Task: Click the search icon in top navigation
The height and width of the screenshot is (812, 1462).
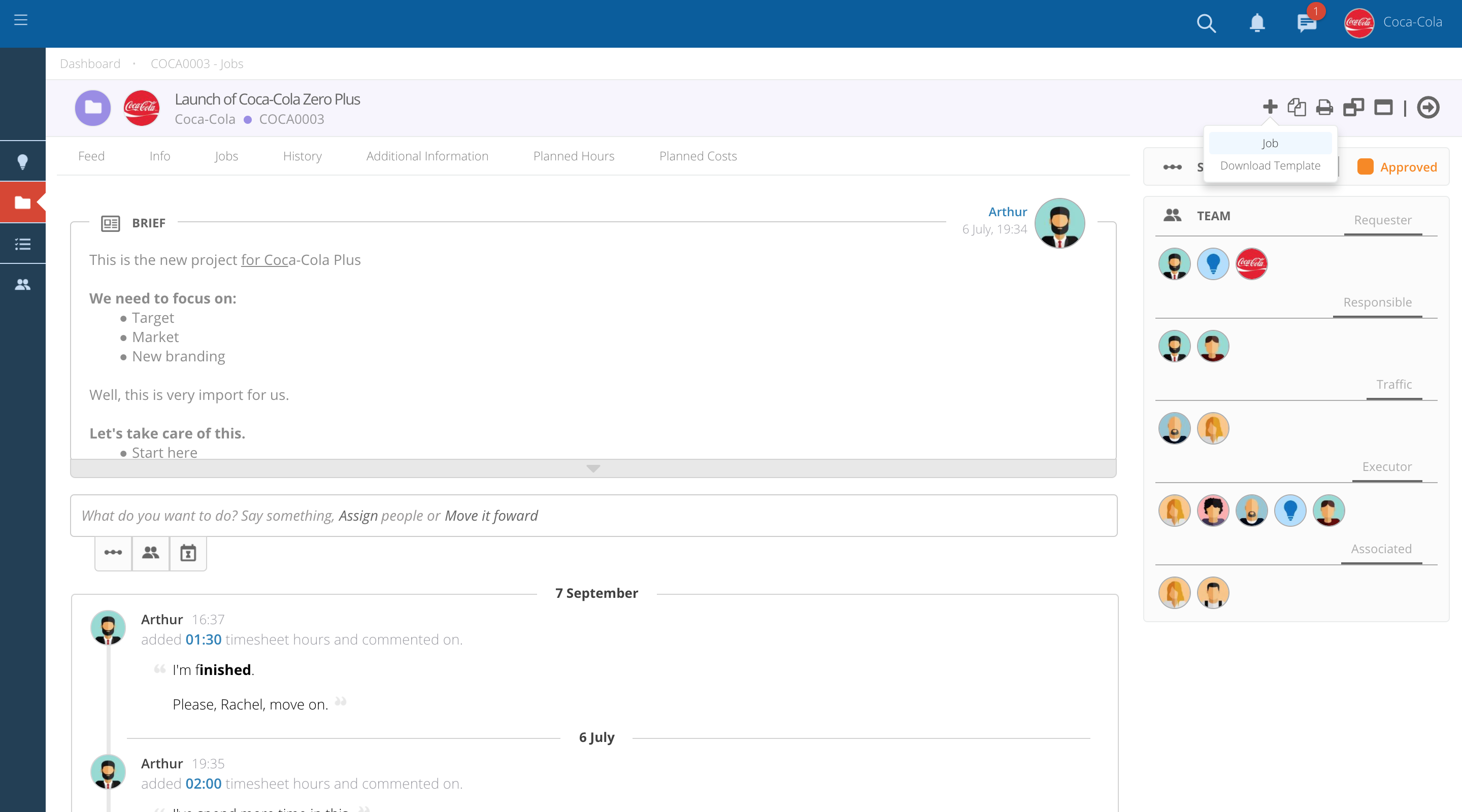Action: (x=1205, y=22)
